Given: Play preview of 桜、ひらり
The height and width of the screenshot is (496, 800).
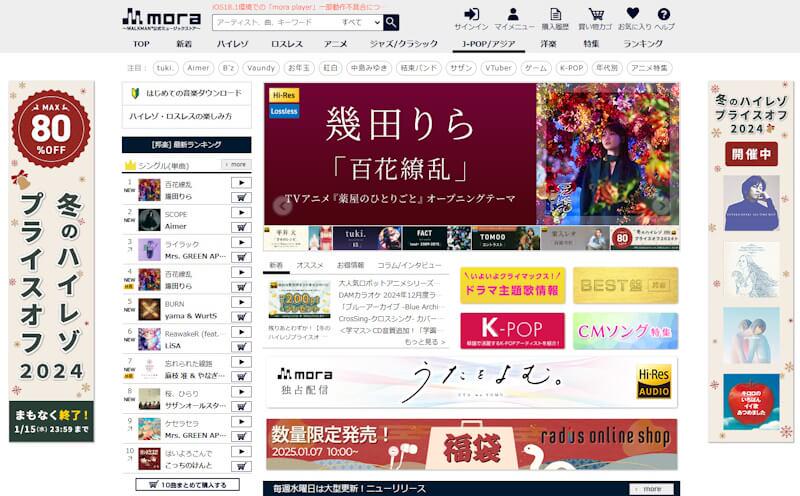Looking at the screenshot, I should coord(241,392).
